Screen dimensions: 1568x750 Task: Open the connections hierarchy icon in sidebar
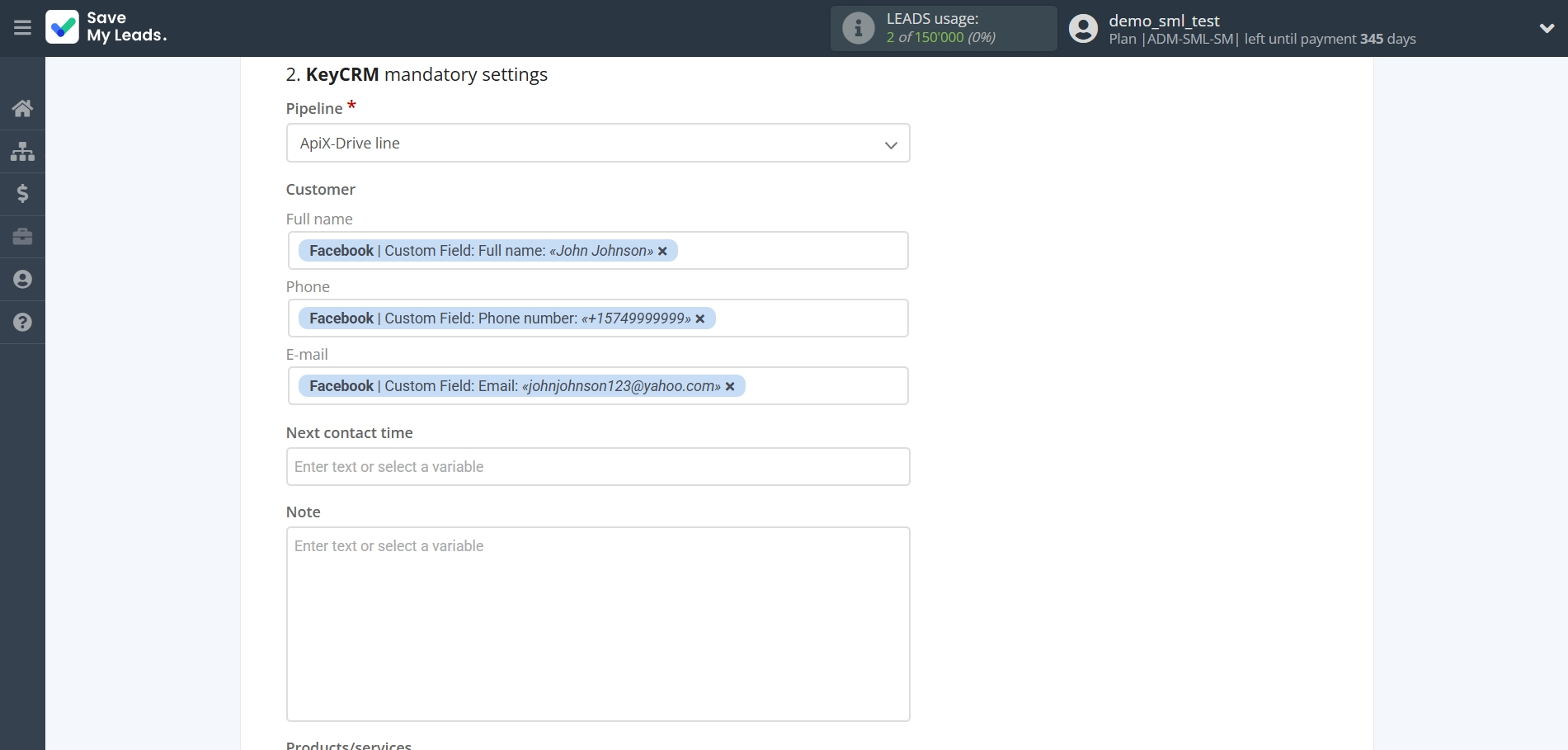coord(22,151)
